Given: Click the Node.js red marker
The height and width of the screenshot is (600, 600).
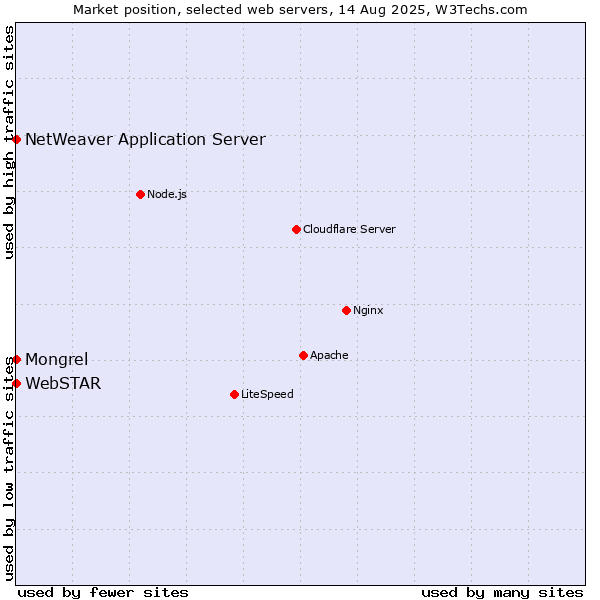Looking at the screenshot, I should (140, 194).
